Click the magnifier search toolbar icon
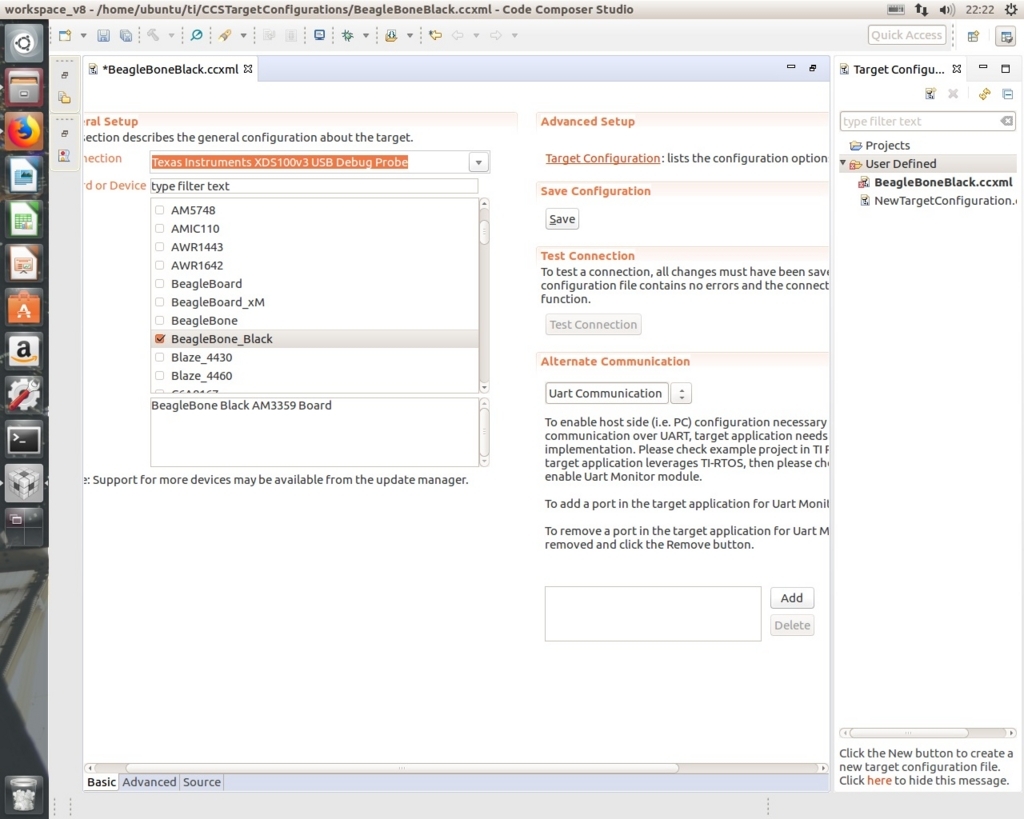 [x=196, y=35]
